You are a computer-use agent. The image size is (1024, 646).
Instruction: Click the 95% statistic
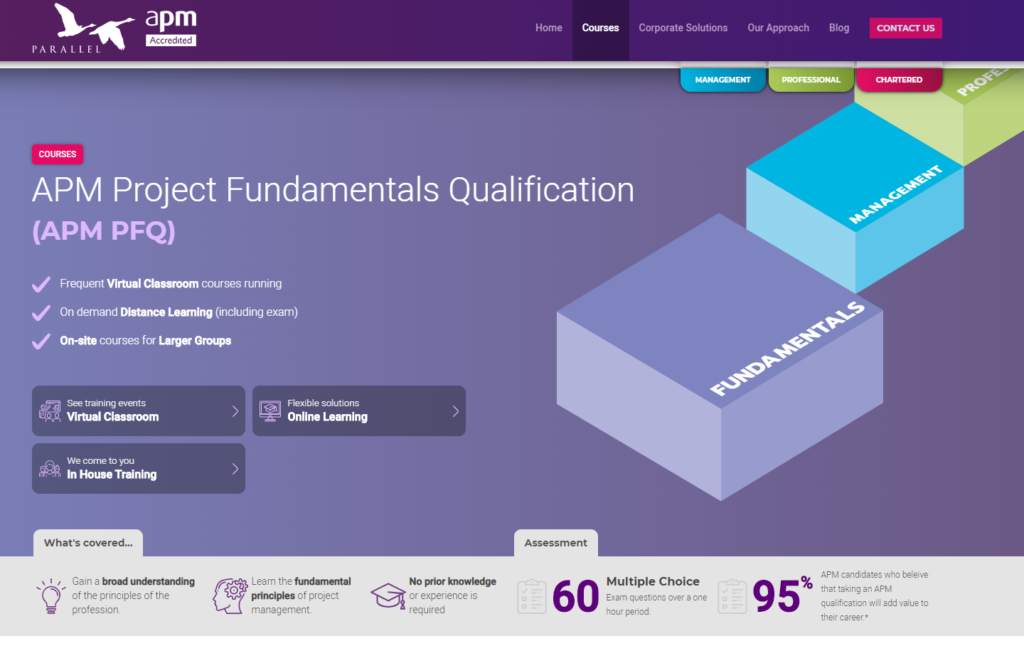[782, 594]
